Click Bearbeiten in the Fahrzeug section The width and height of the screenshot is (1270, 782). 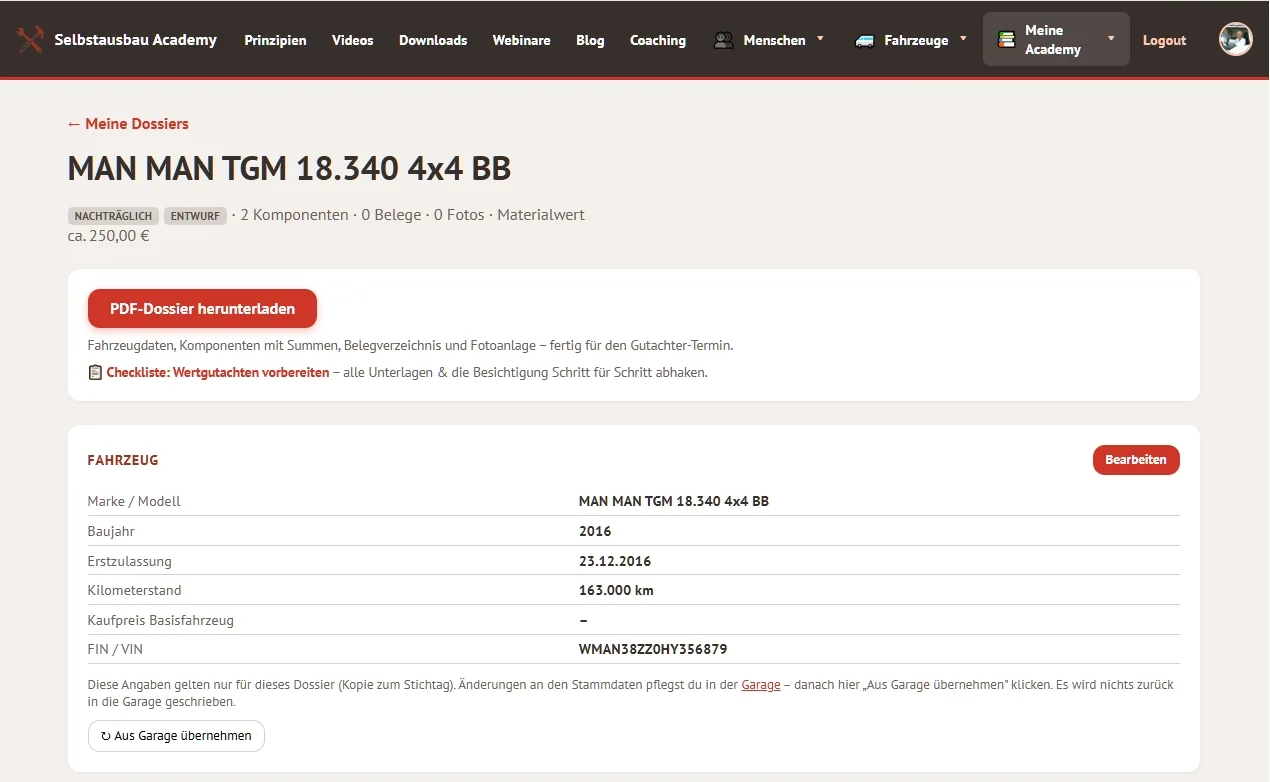(1136, 460)
